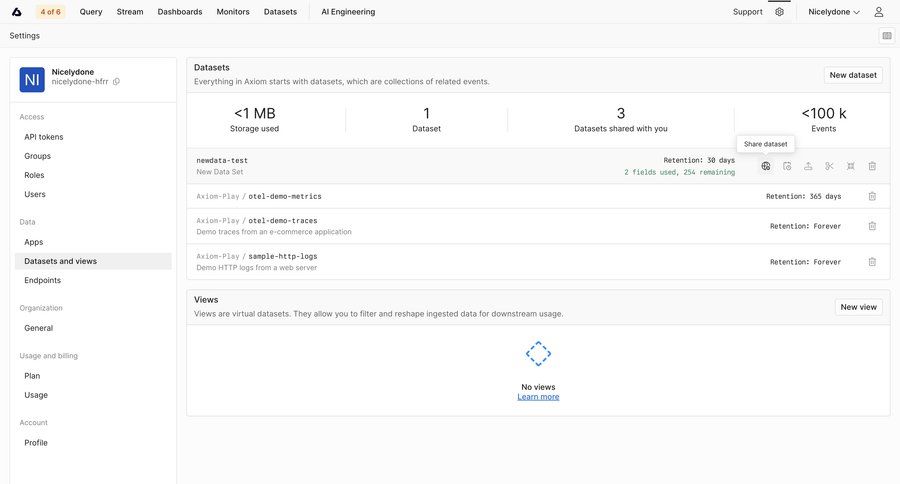Click the scissors trim icon for newdata-test

pyautogui.click(x=829, y=166)
